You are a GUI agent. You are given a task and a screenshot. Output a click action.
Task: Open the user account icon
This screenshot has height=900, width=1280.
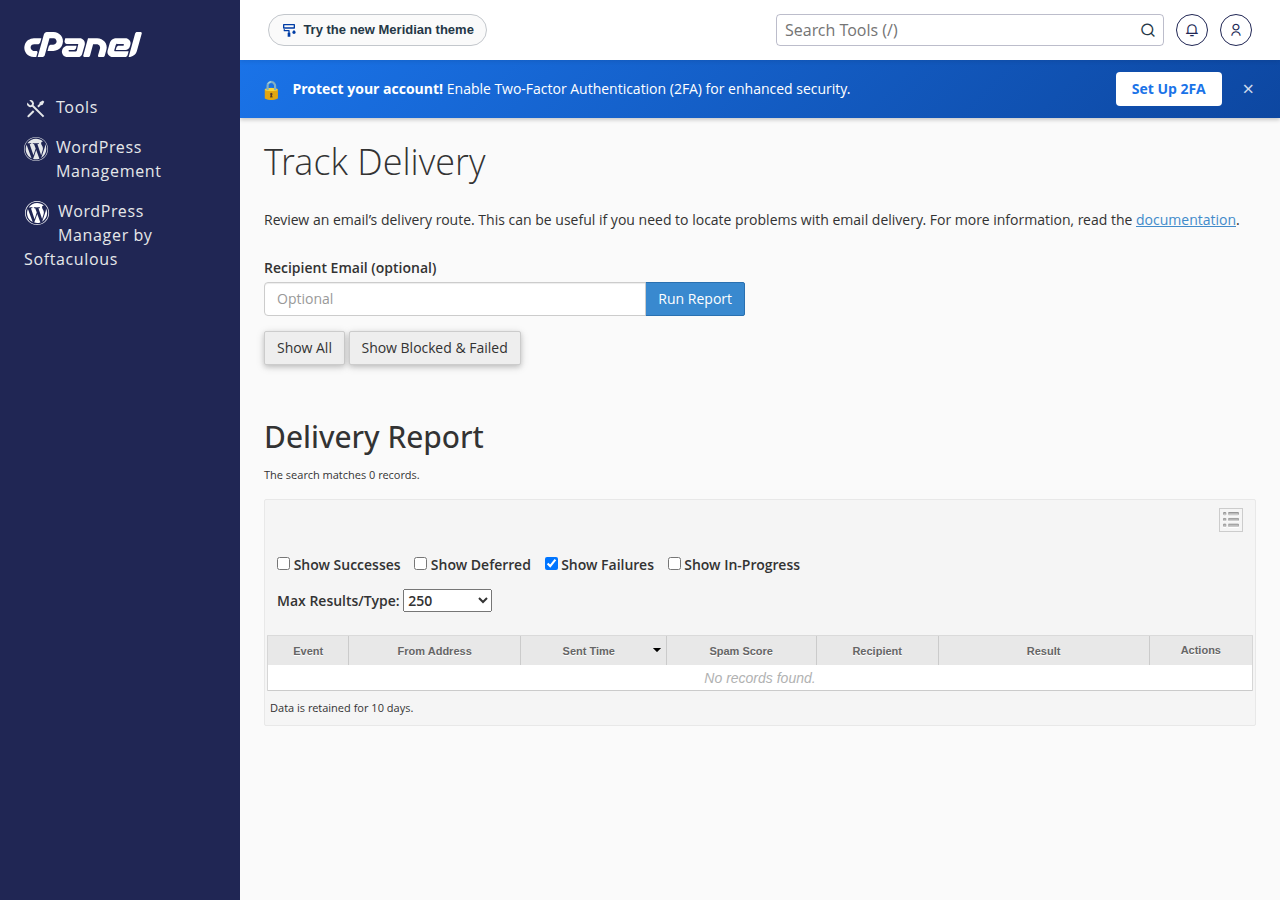tap(1236, 30)
